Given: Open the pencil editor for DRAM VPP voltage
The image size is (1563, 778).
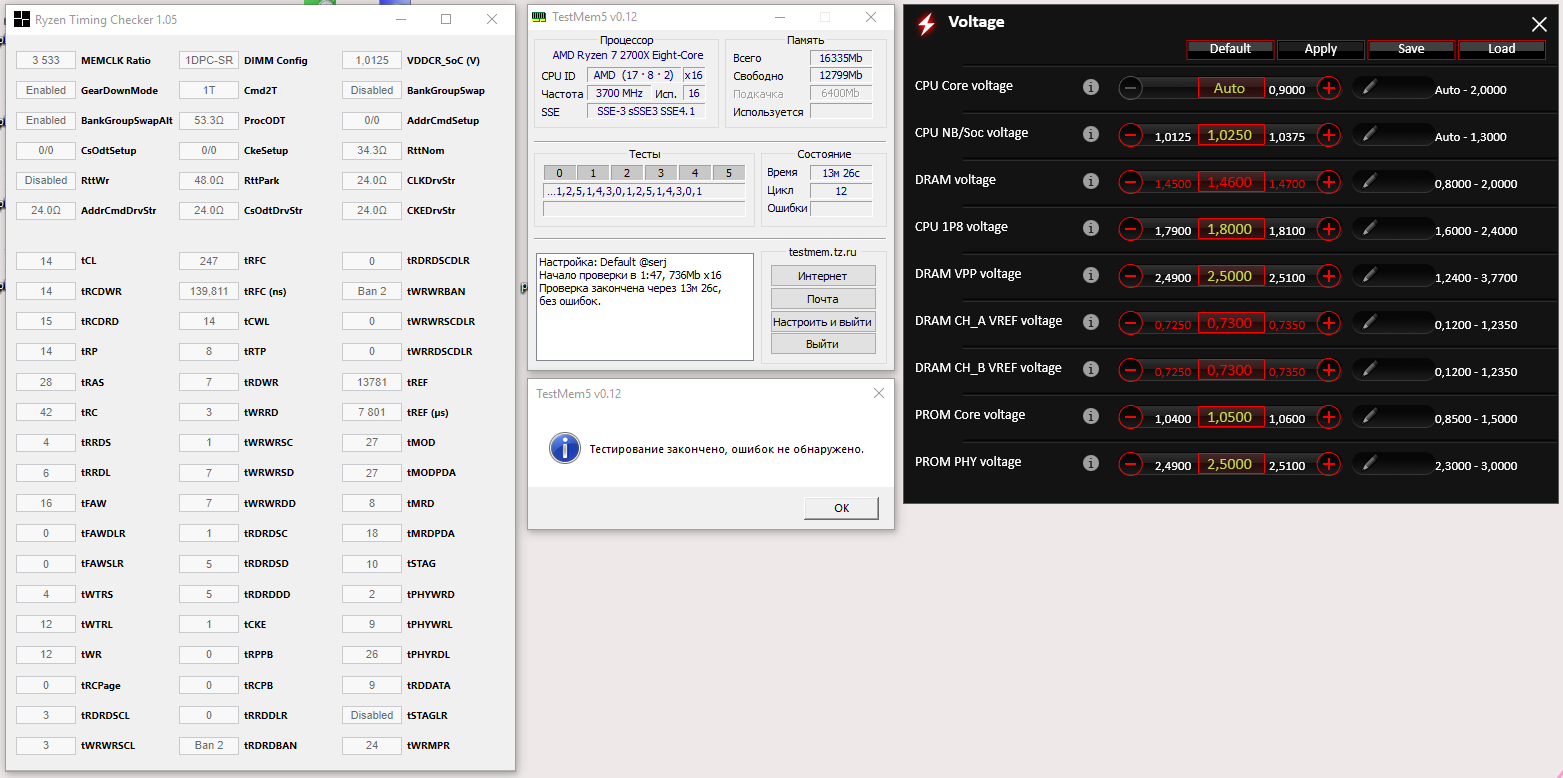Looking at the screenshot, I should pos(1369,275).
